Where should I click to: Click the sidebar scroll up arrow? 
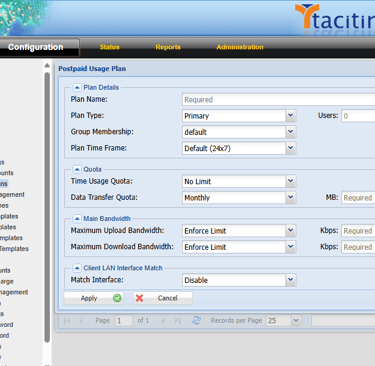(47, 65)
